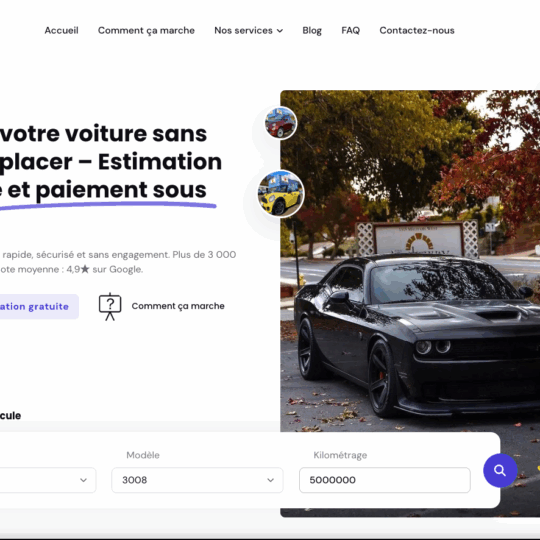Open the leftmost vehicle dropdown arrow
The width and height of the screenshot is (540, 540).
[83, 480]
